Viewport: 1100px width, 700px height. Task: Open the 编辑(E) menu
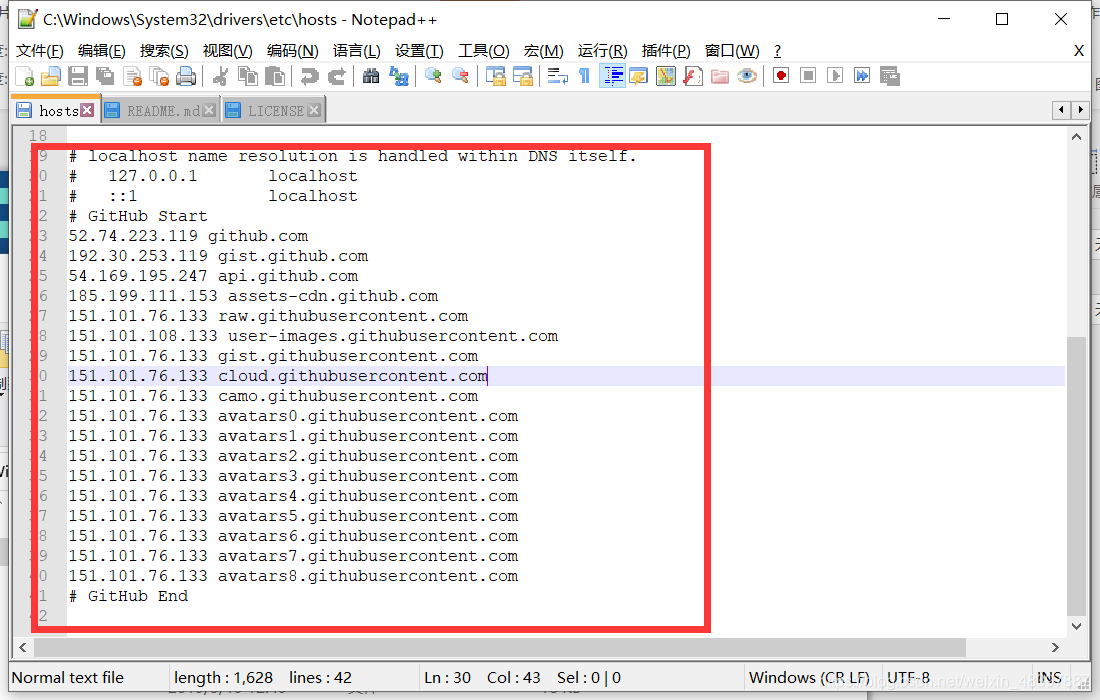pyautogui.click(x=101, y=51)
